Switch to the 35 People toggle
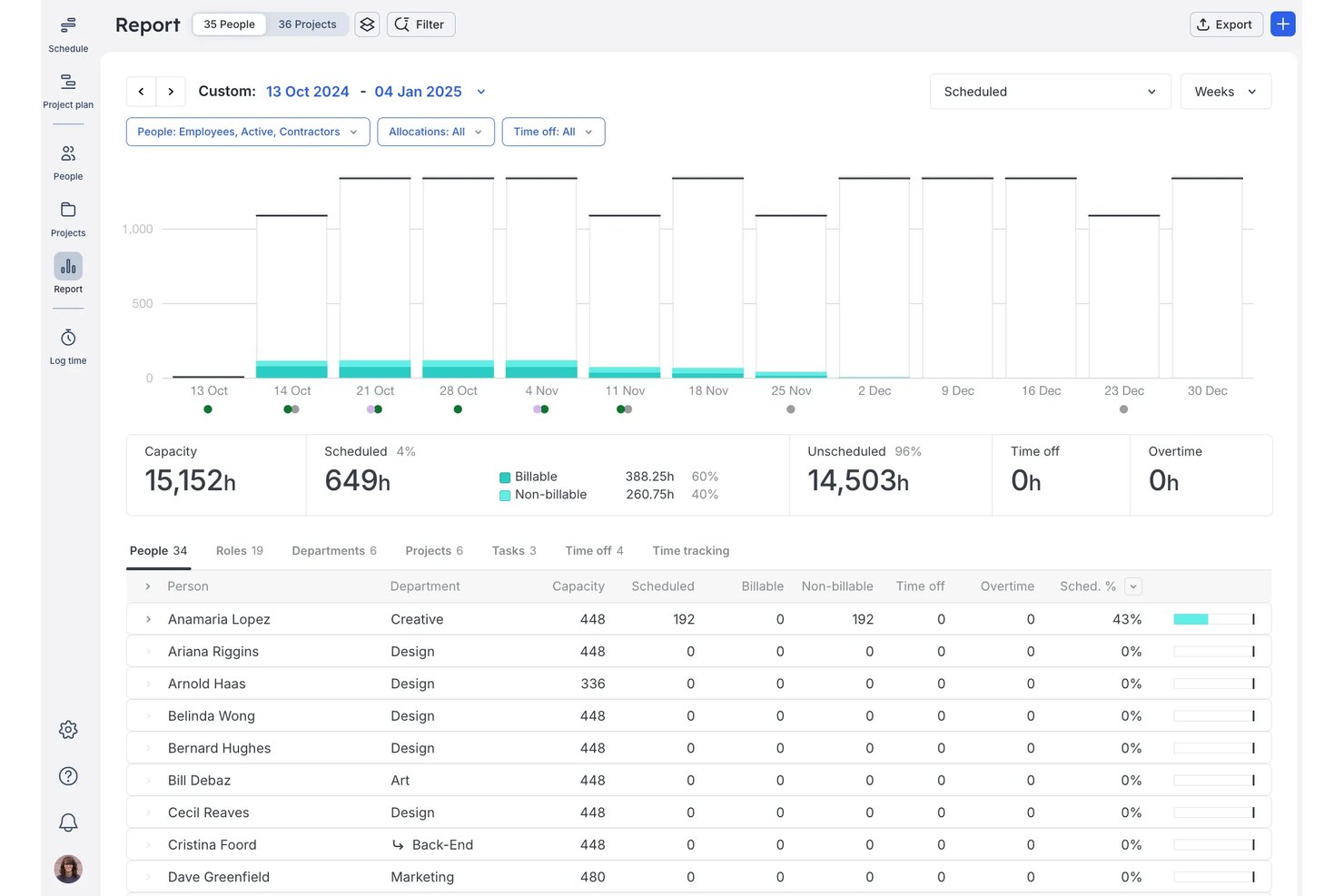 pyautogui.click(x=229, y=25)
